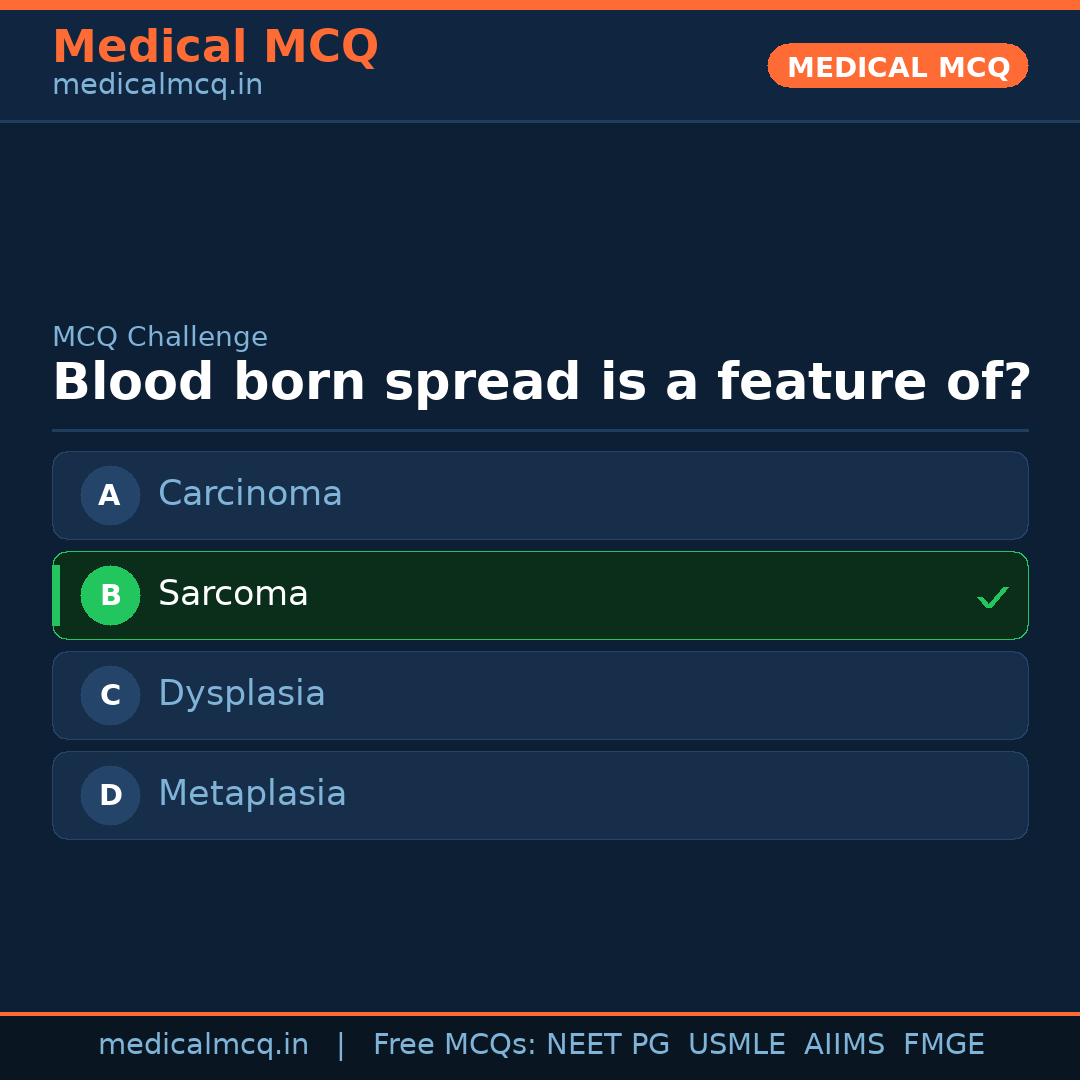
Task: Click the orange MEDICAL MCQ pill badge
Action: tap(897, 66)
